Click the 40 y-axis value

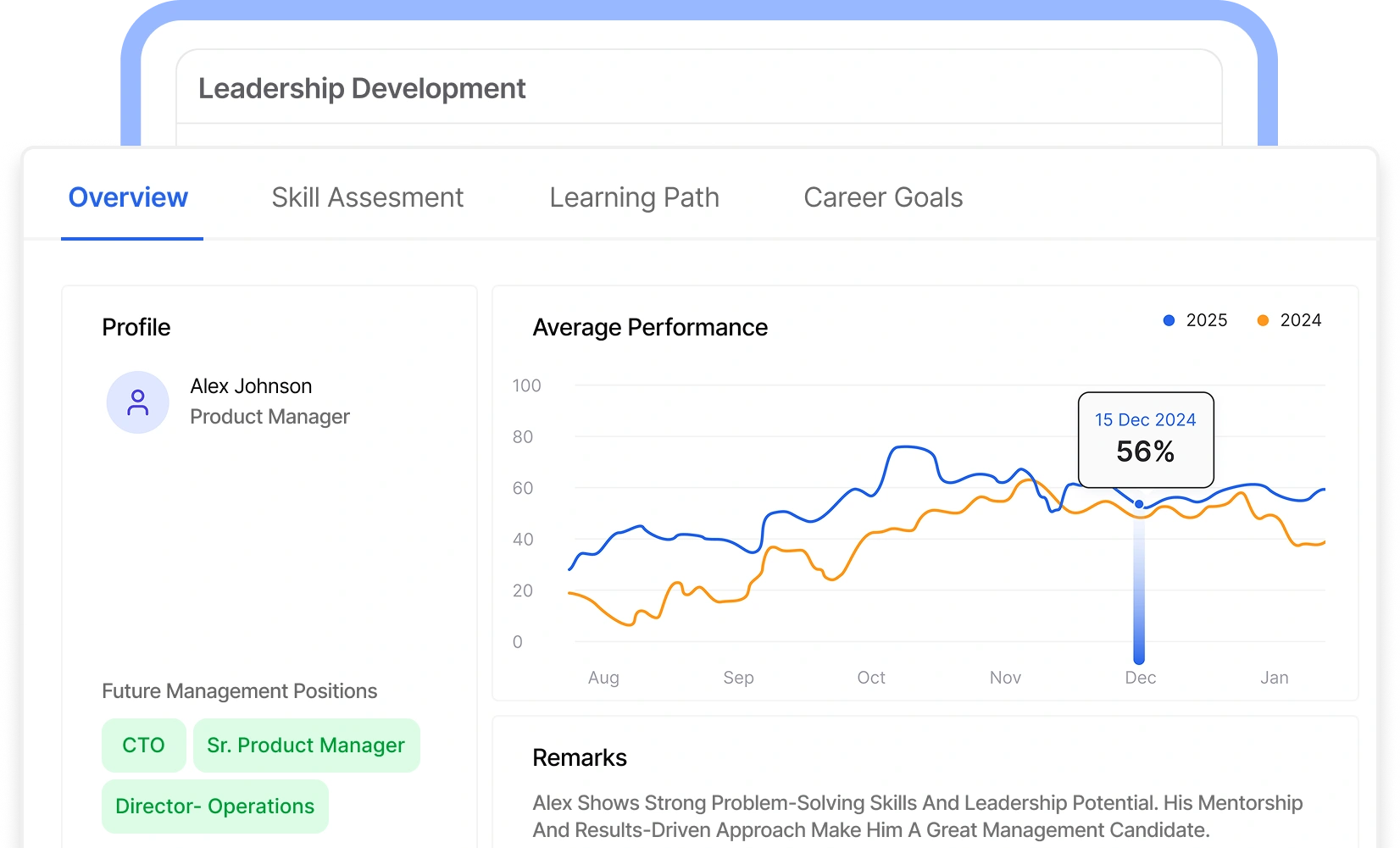pyautogui.click(x=523, y=540)
